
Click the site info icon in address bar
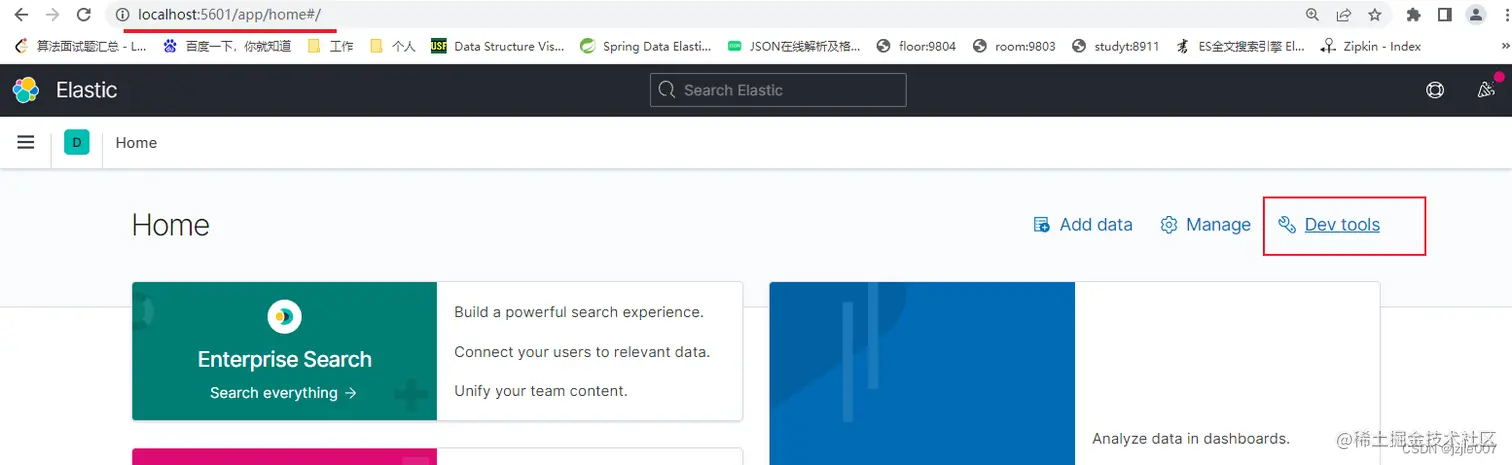123,15
